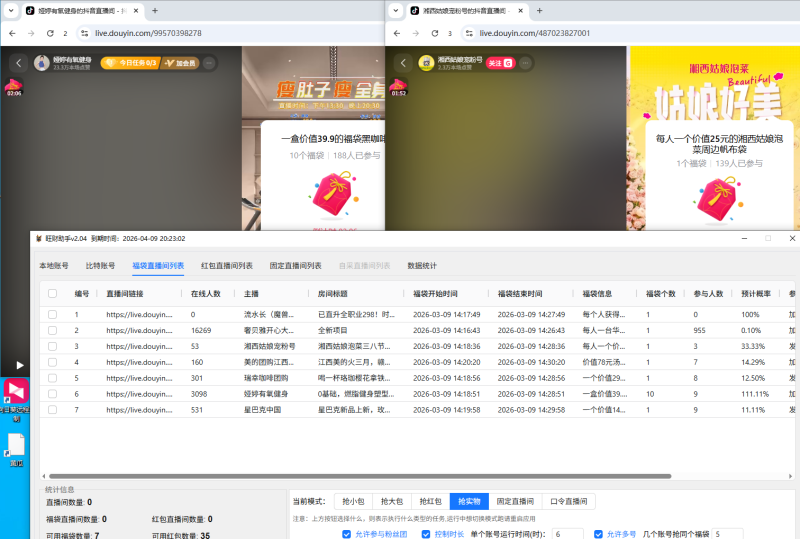
Task: Open site info icon beside live.douyin.com/487023827001
Action: point(469,33)
